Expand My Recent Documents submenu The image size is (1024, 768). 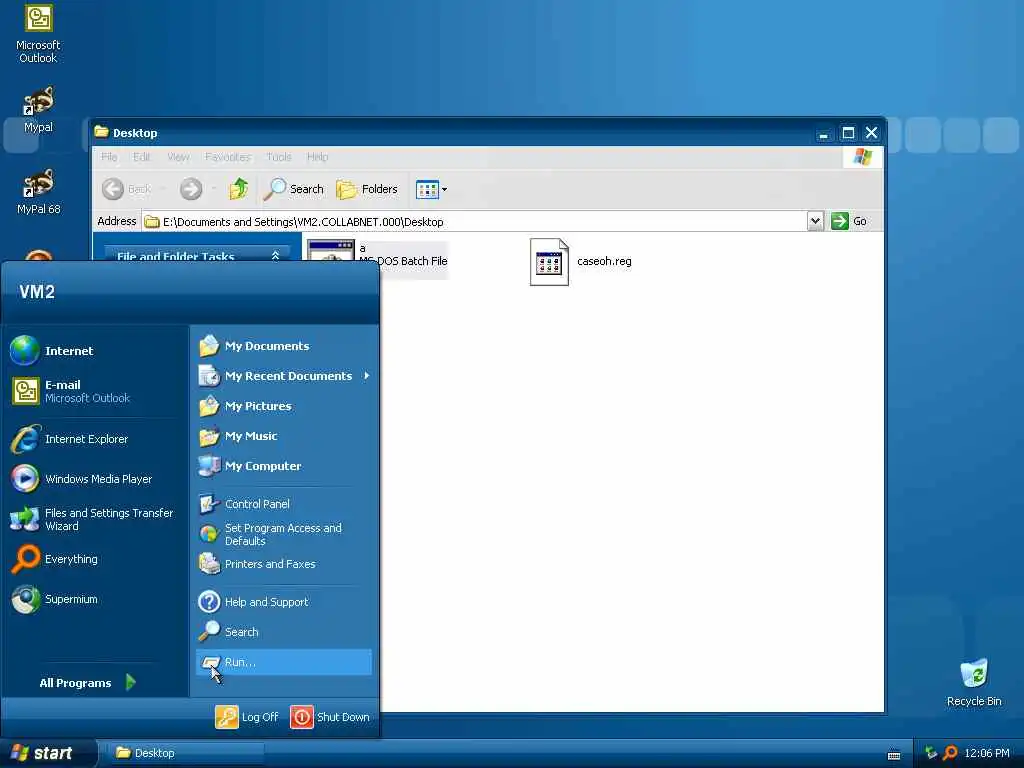pos(284,376)
